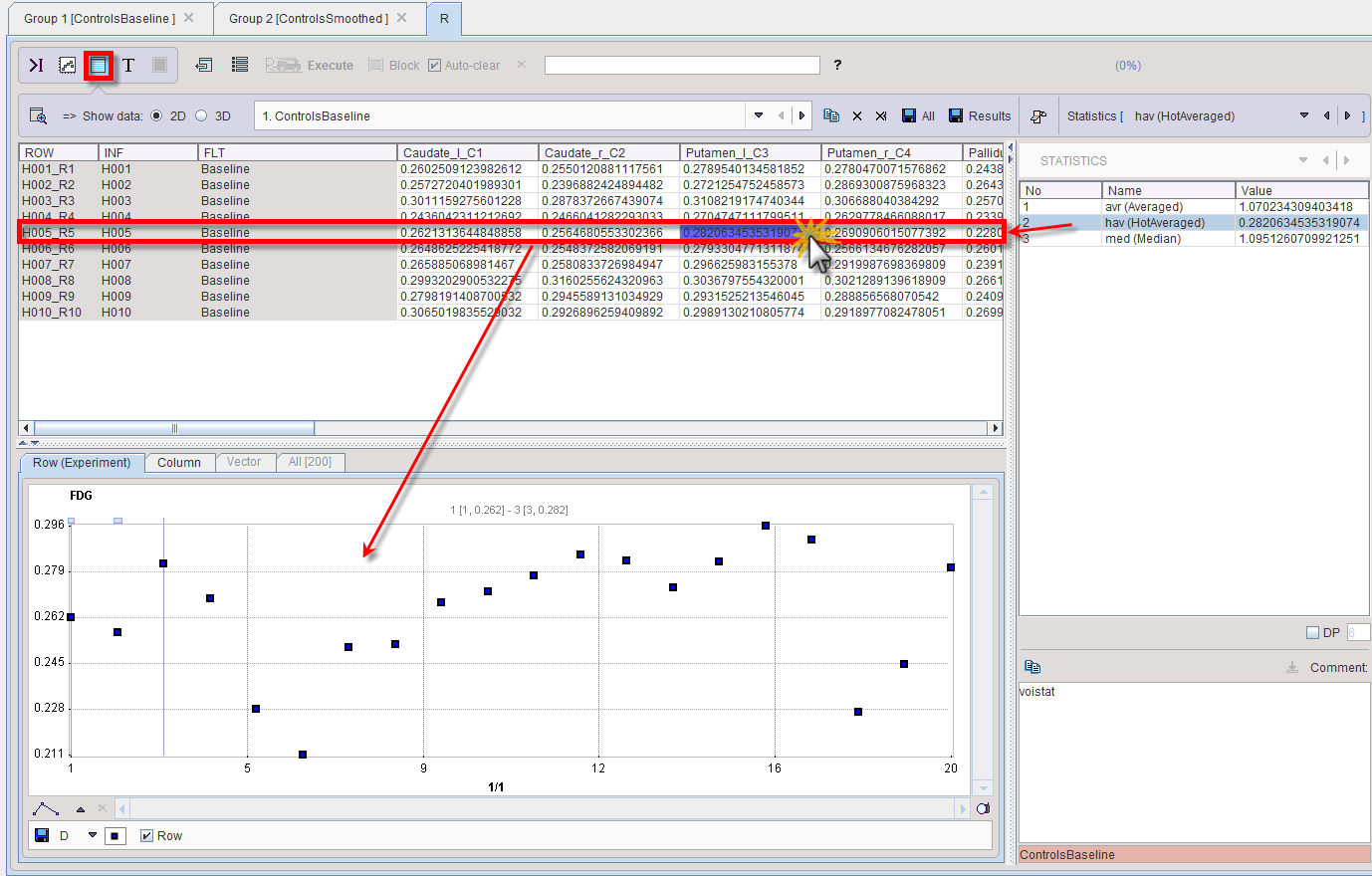Click the curve line style icon below plot
The width and height of the screenshot is (1372, 876).
click(46, 809)
